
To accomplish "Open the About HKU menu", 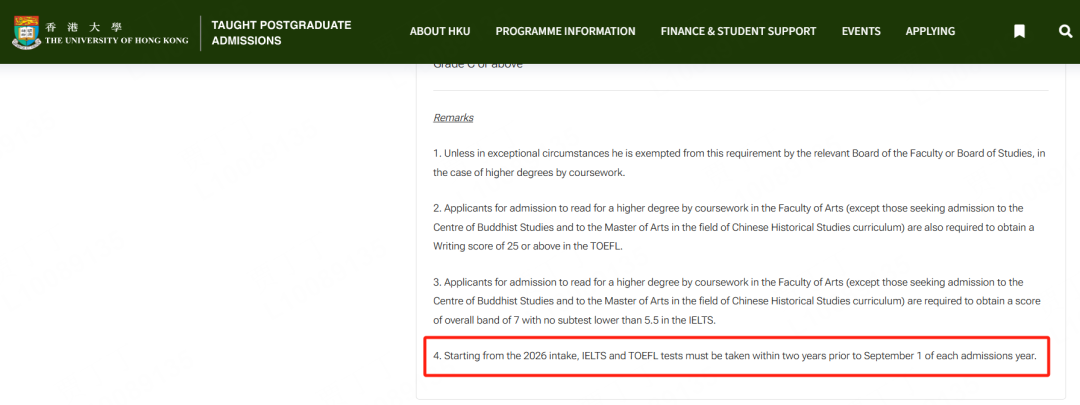I will [439, 32].
